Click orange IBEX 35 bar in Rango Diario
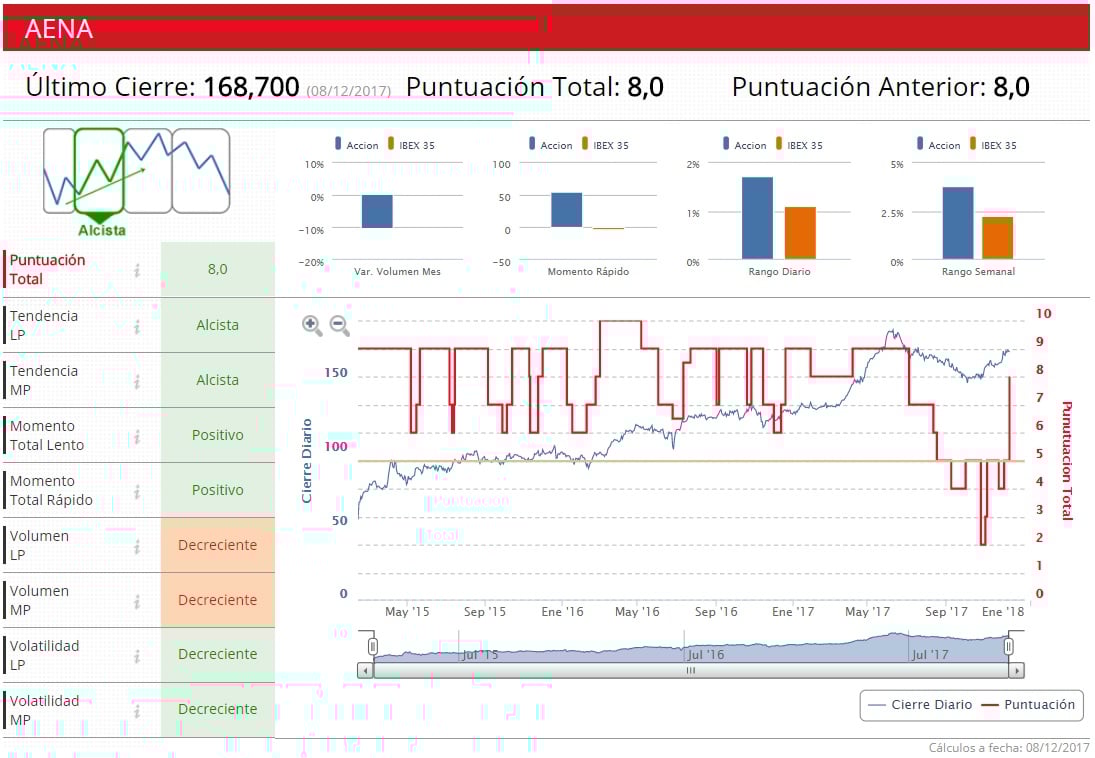The image size is (1095, 758). (800, 233)
